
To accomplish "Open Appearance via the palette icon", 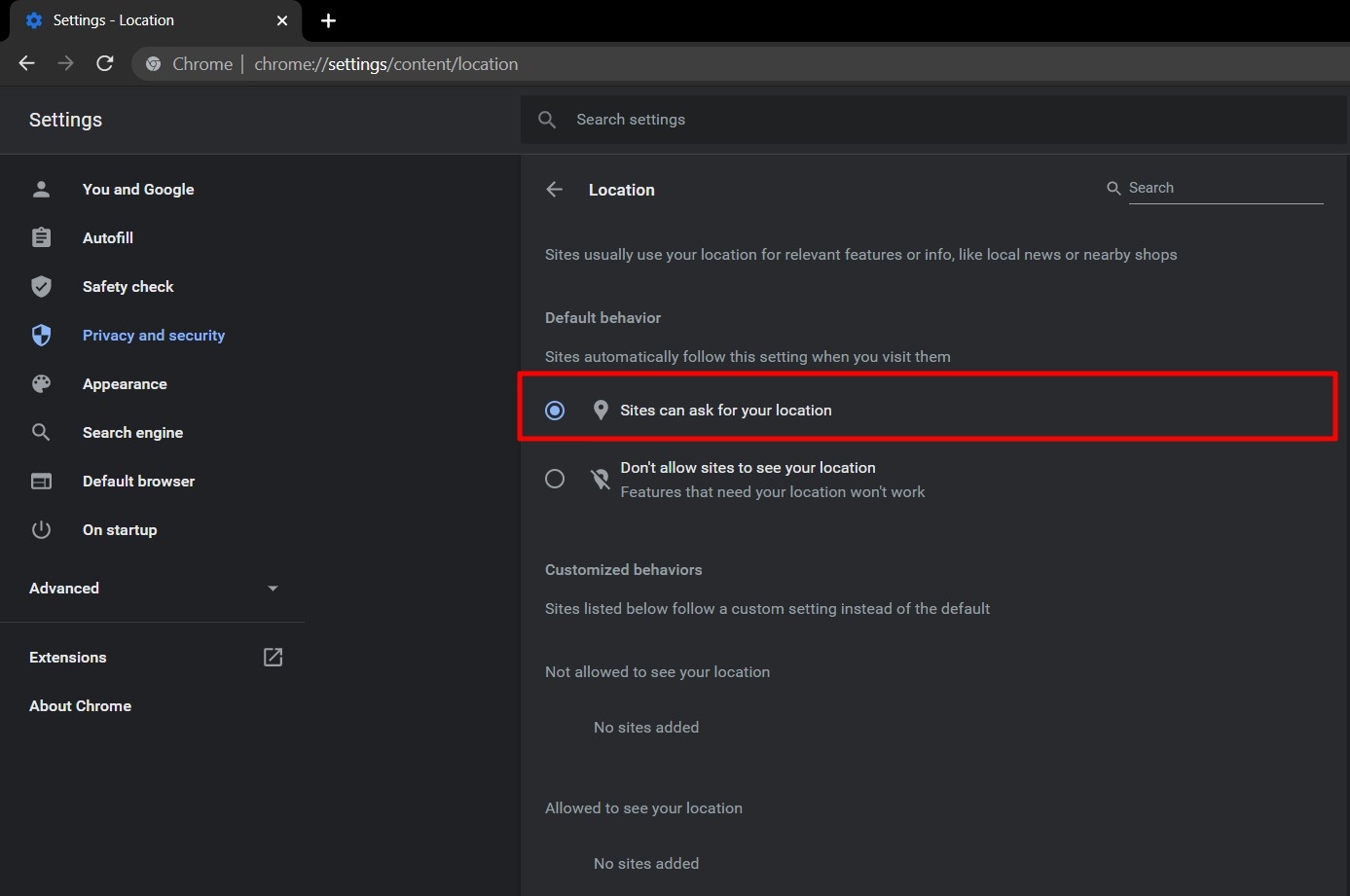I will [x=41, y=383].
